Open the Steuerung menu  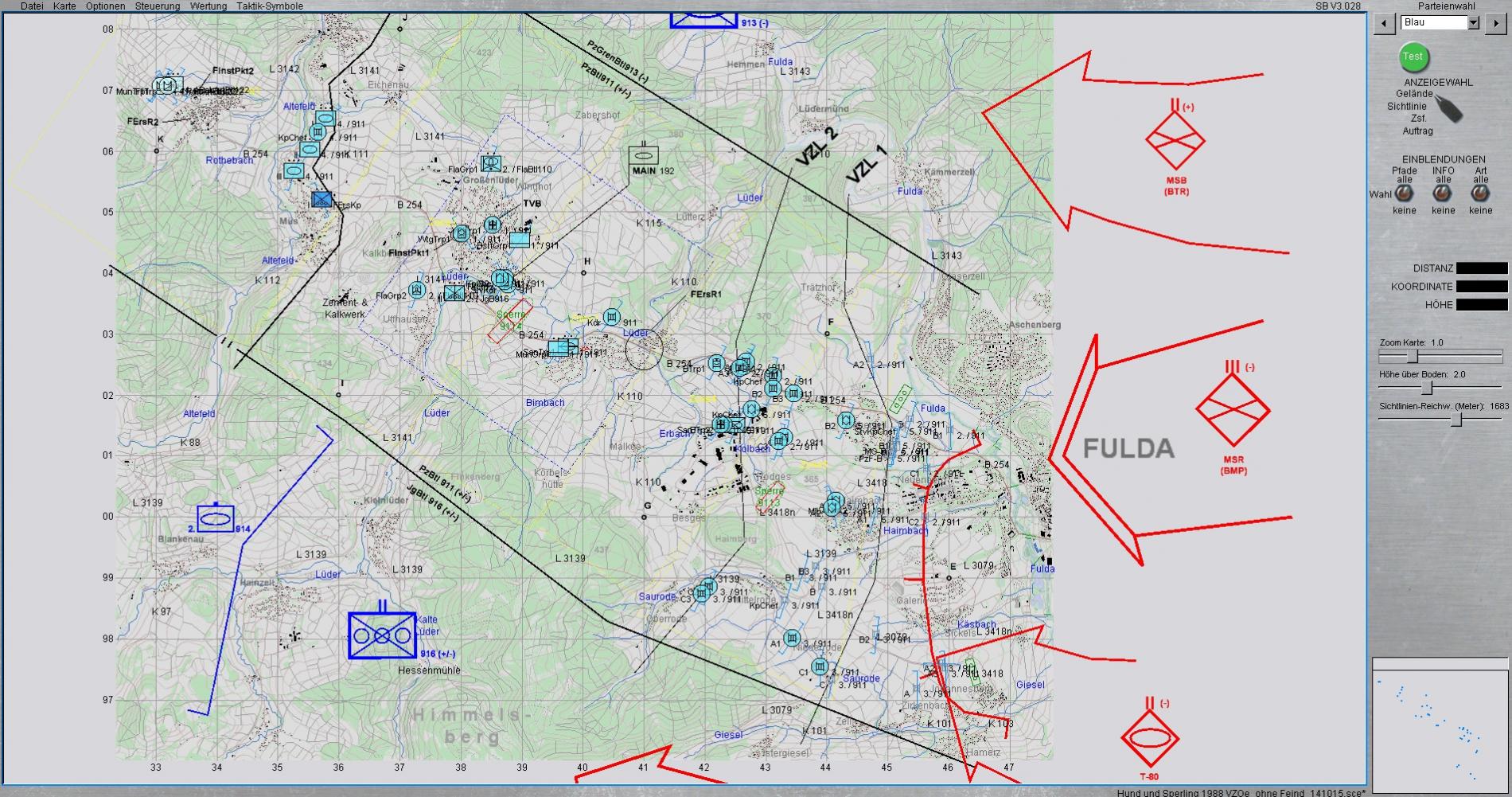[x=157, y=6]
